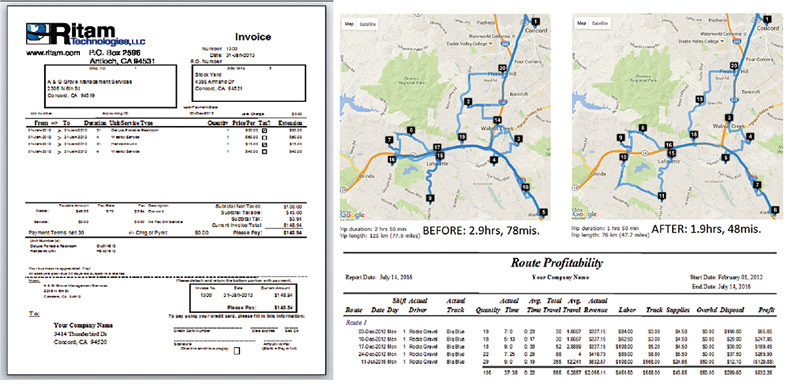Screen dimensions: 800x389
Task: Click stop marker 10 on the AFTER map
Action: 623,158
